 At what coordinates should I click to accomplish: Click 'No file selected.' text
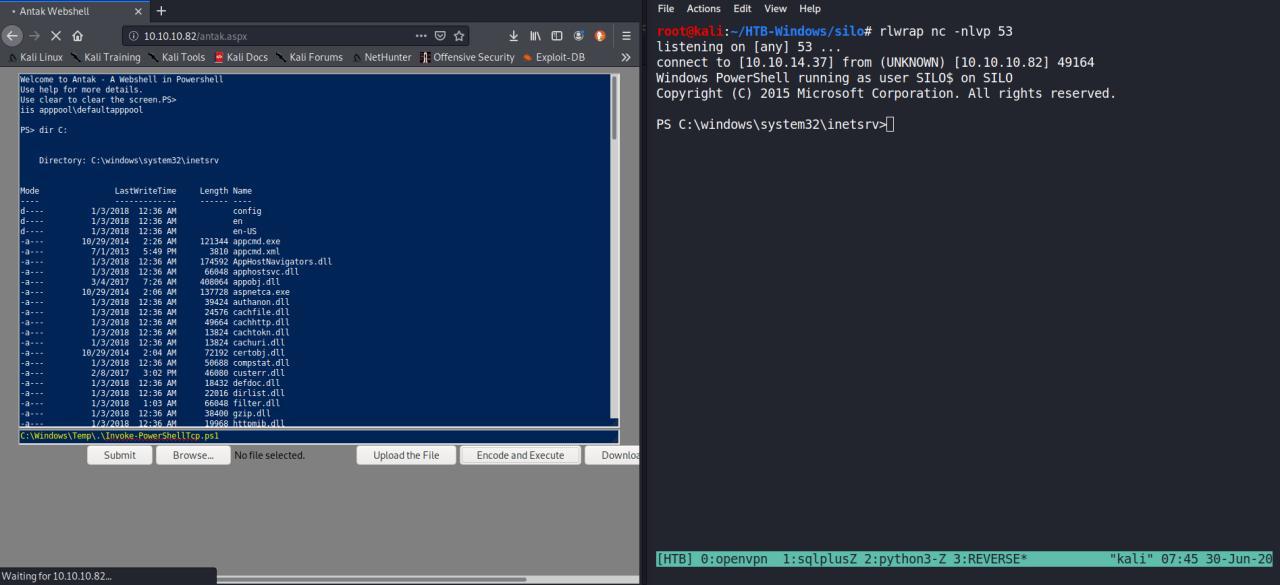coord(269,455)
